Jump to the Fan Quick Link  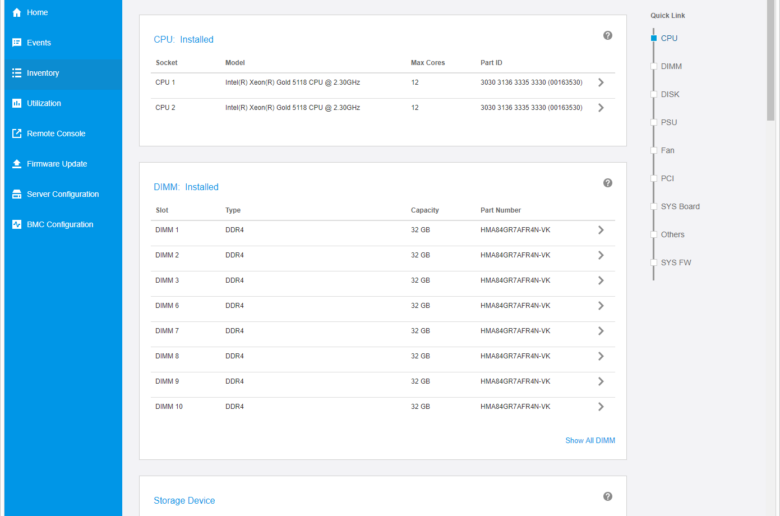(x=667, y=150)
